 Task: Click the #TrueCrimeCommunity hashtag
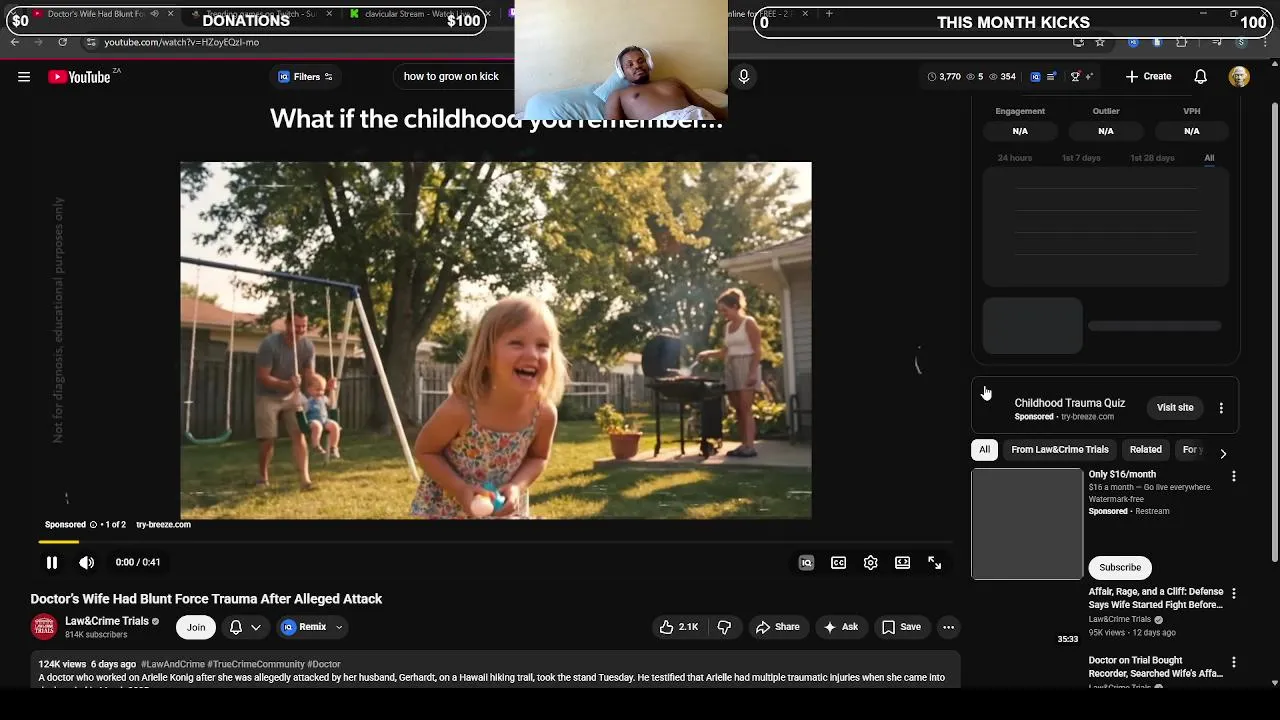(256, 664)
